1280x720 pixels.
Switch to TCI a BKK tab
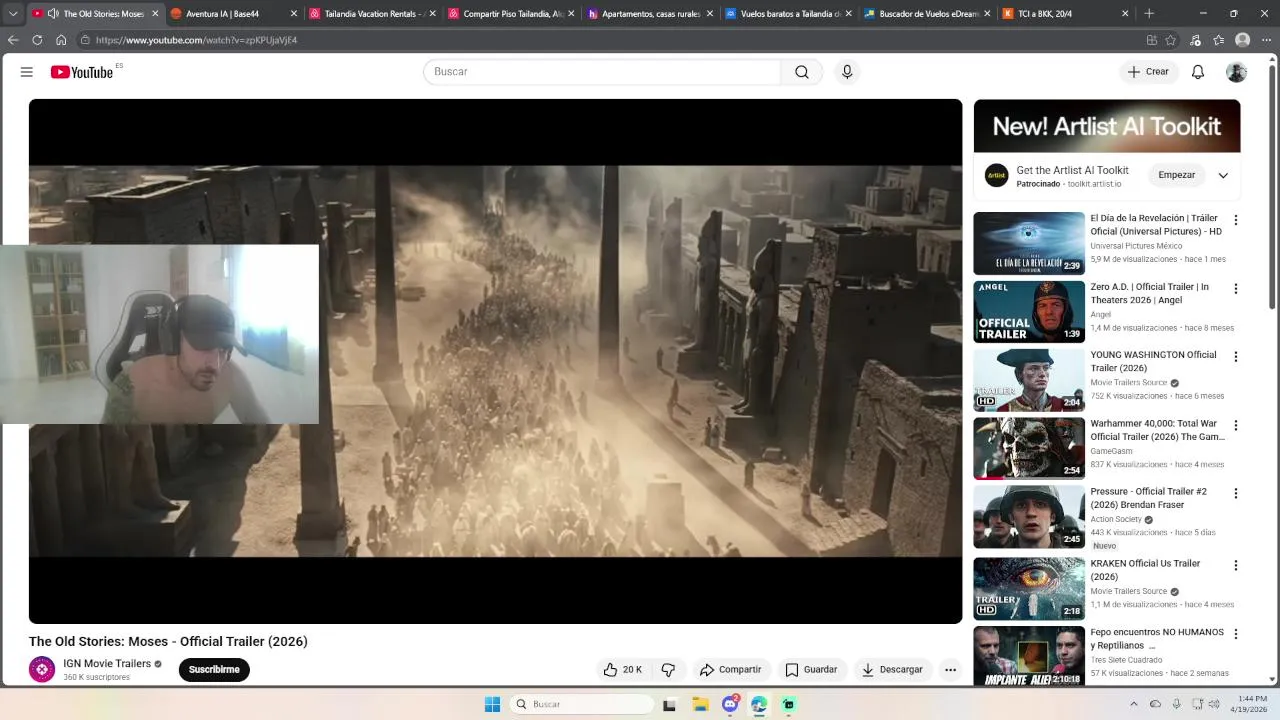coord(1066,14)
